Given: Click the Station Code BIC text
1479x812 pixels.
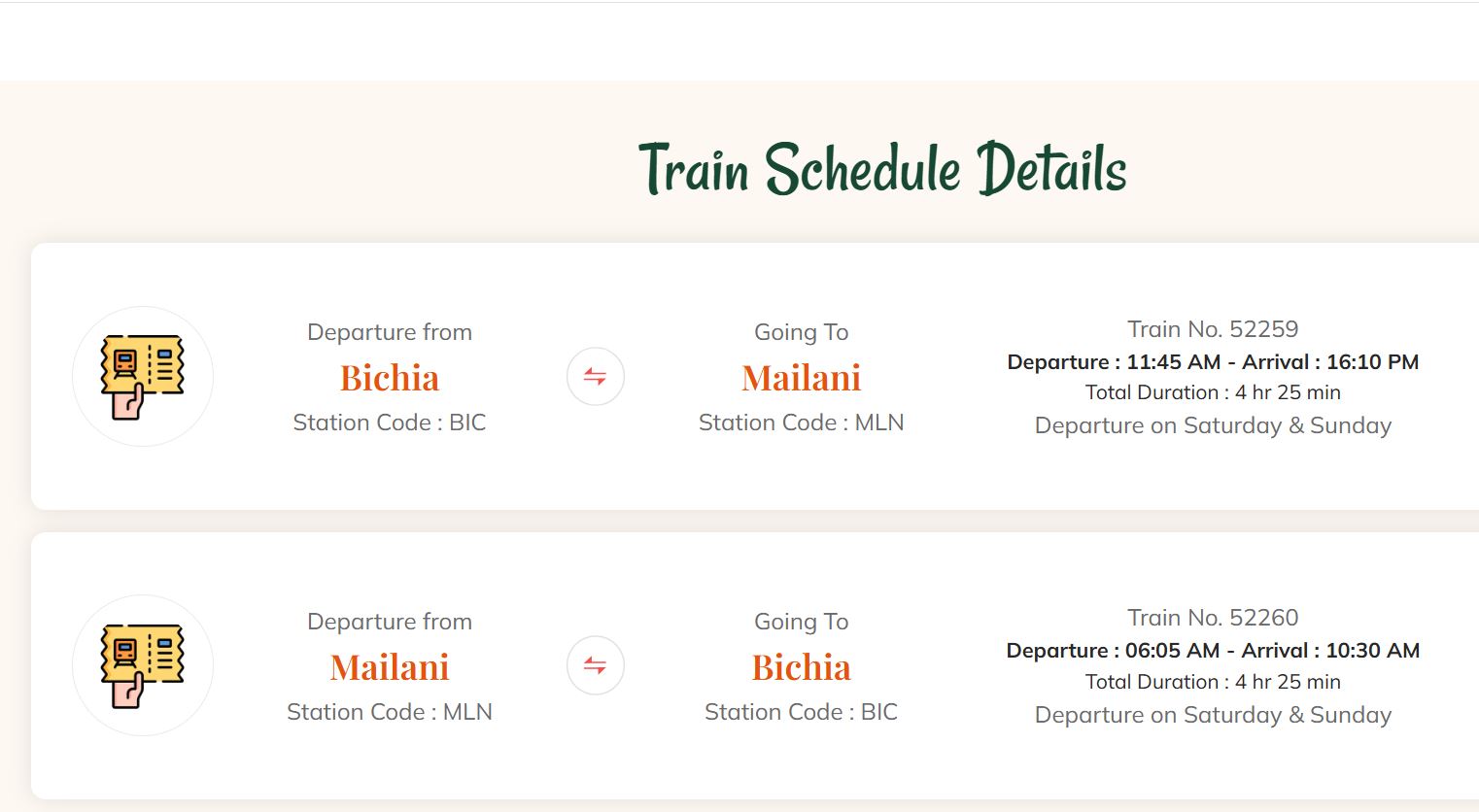Looking at the screenshot, I should (x=389, y=423).
